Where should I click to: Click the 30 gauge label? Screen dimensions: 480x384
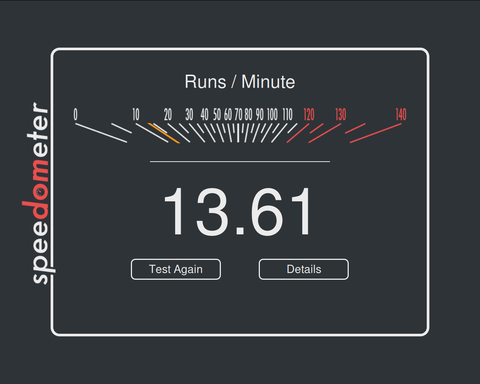point(189,114)
